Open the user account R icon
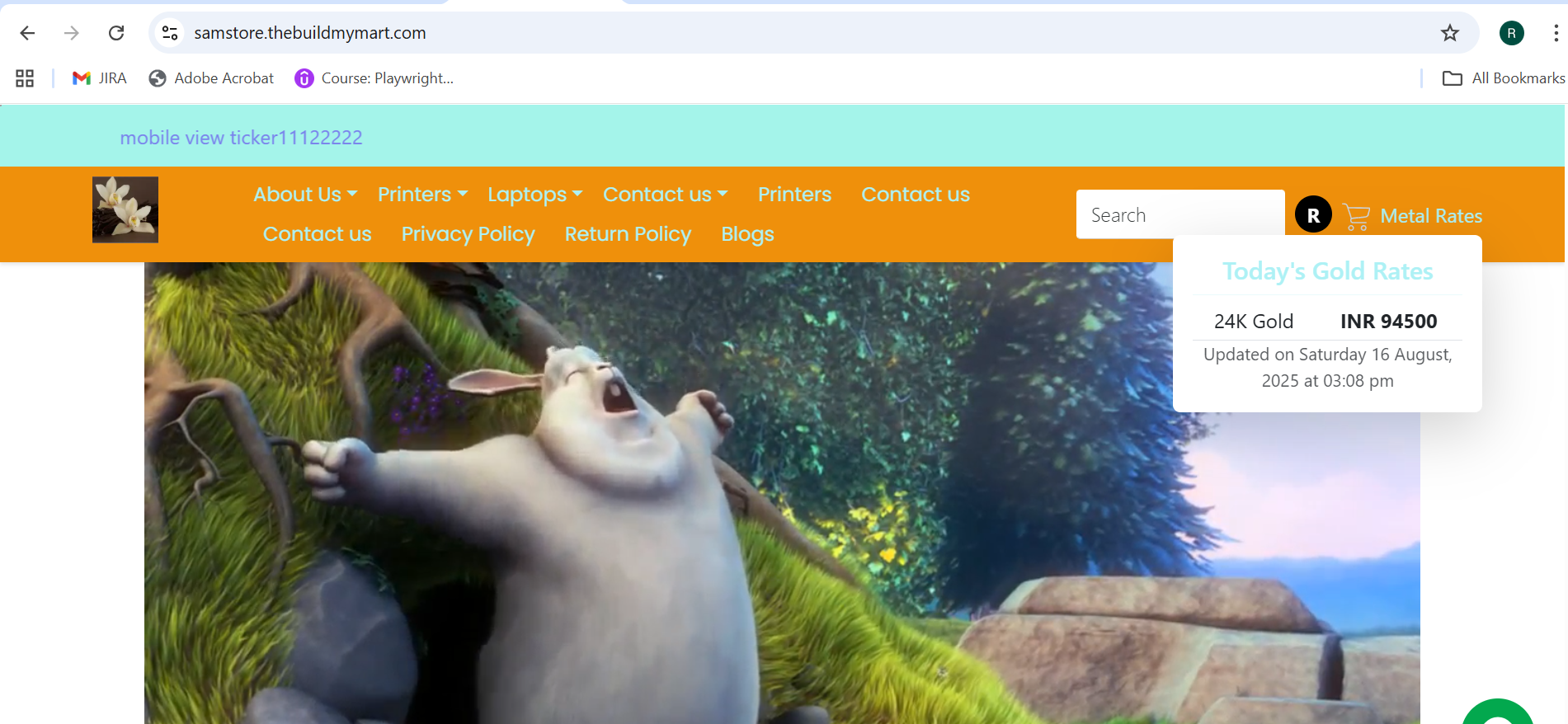 (1313, 214)
